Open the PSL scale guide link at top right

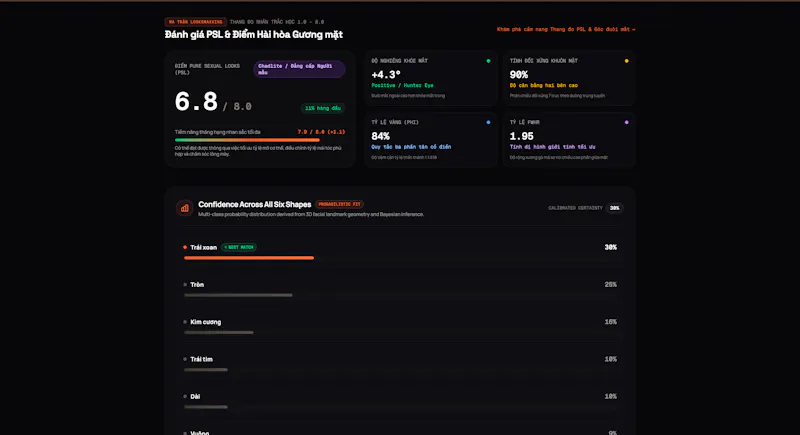tap(566, 30)
